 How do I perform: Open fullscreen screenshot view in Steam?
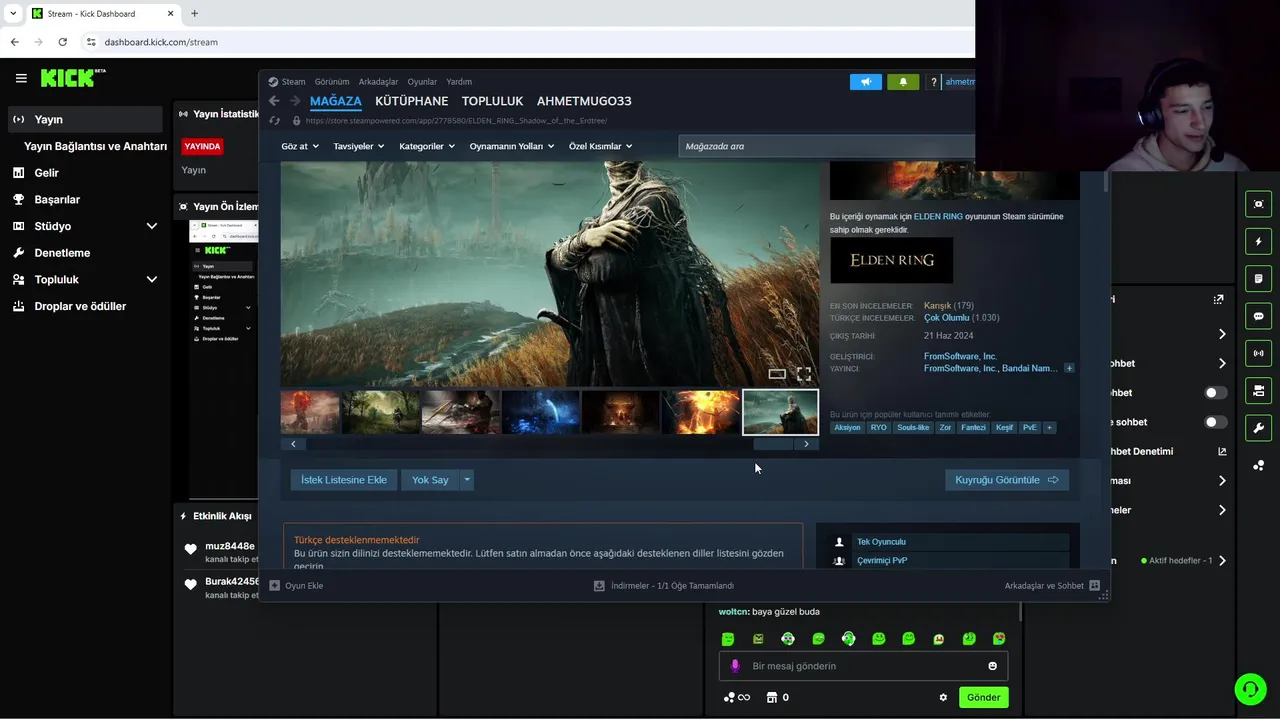804,374
